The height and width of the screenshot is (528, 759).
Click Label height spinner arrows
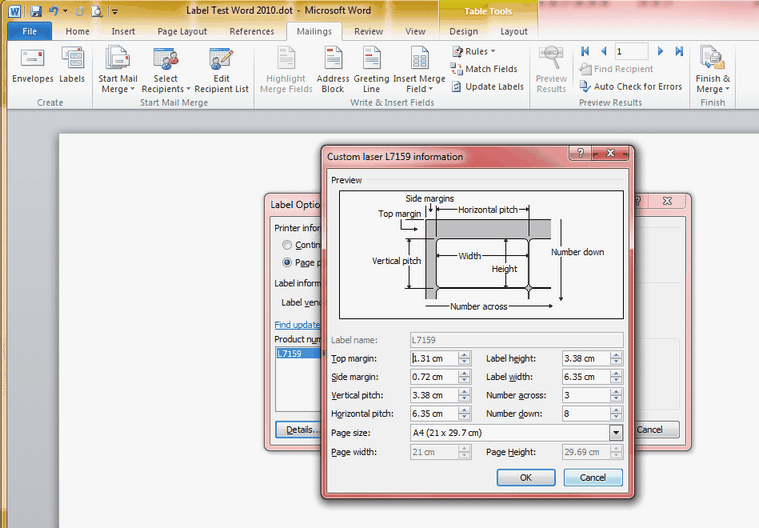tap(616, 359)
